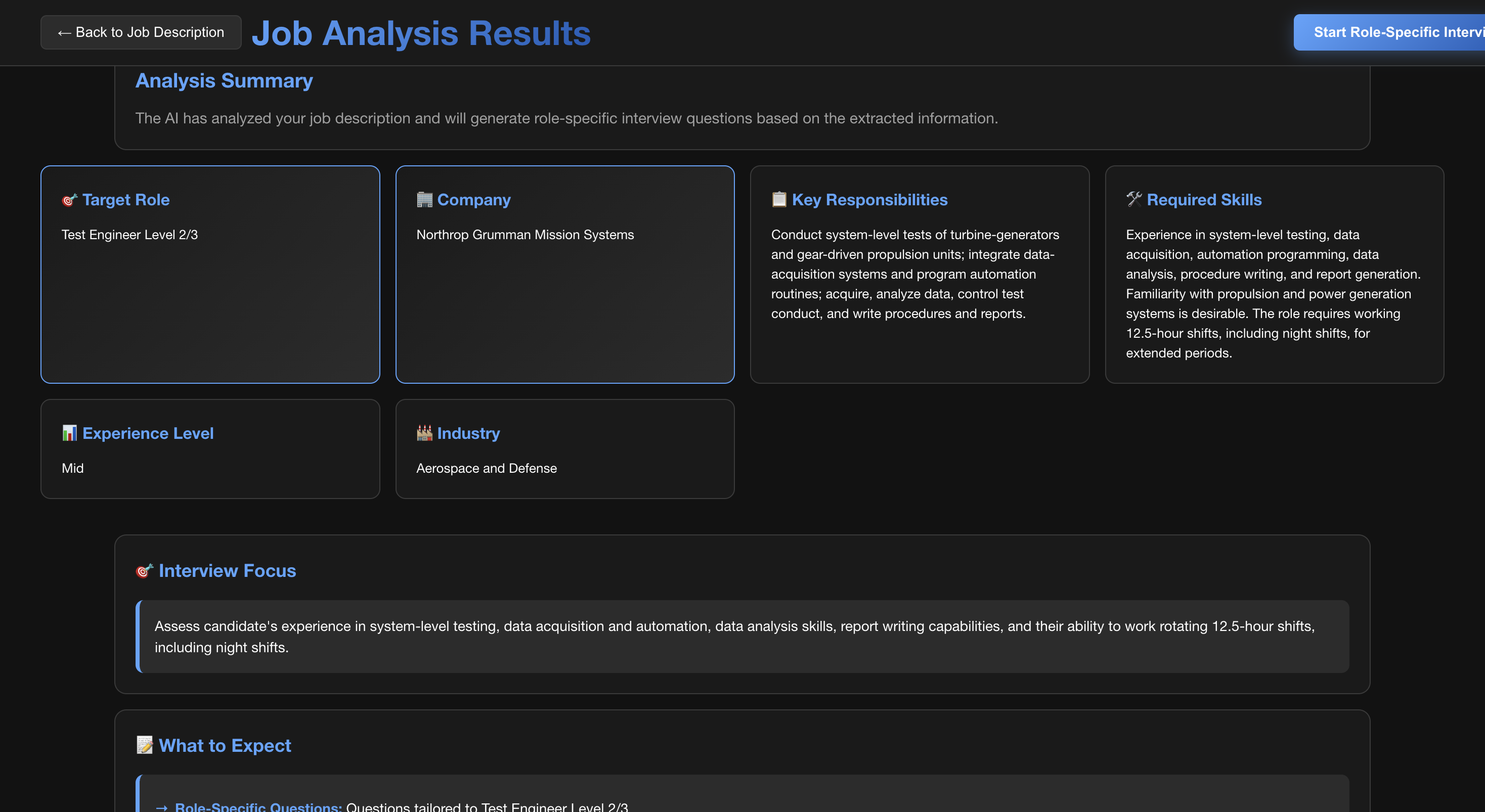Click the Interview Focus description box
Viewport: 1485px width, 812px height.
(x=743, y=636)
